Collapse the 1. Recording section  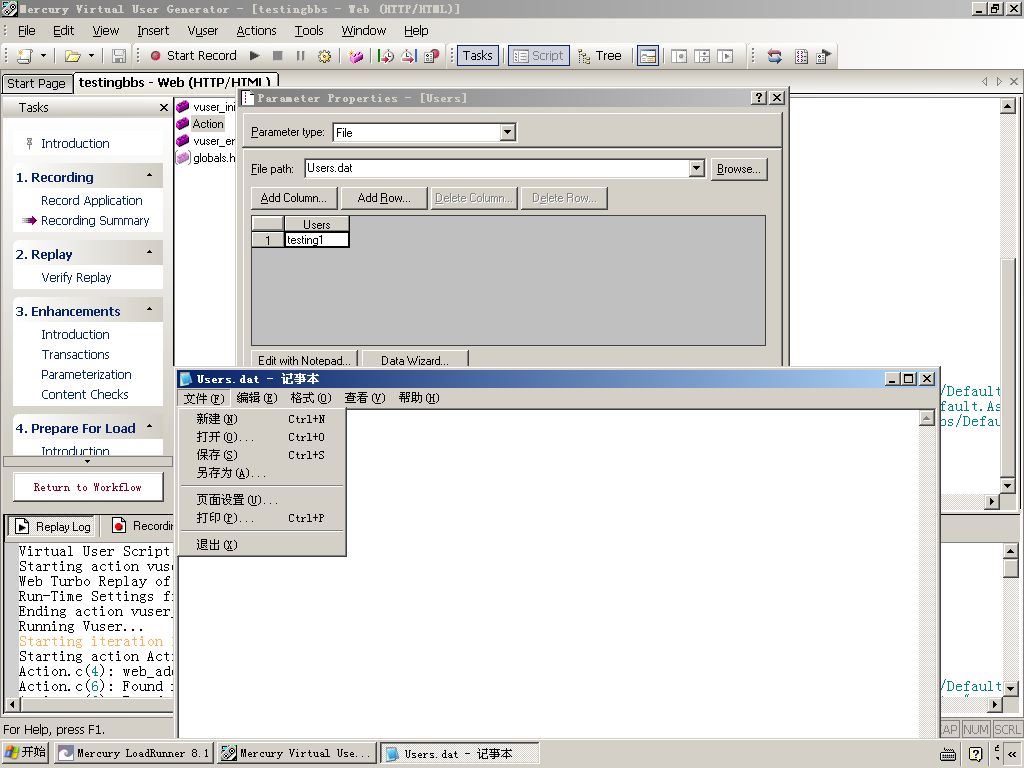click(150, 176)
